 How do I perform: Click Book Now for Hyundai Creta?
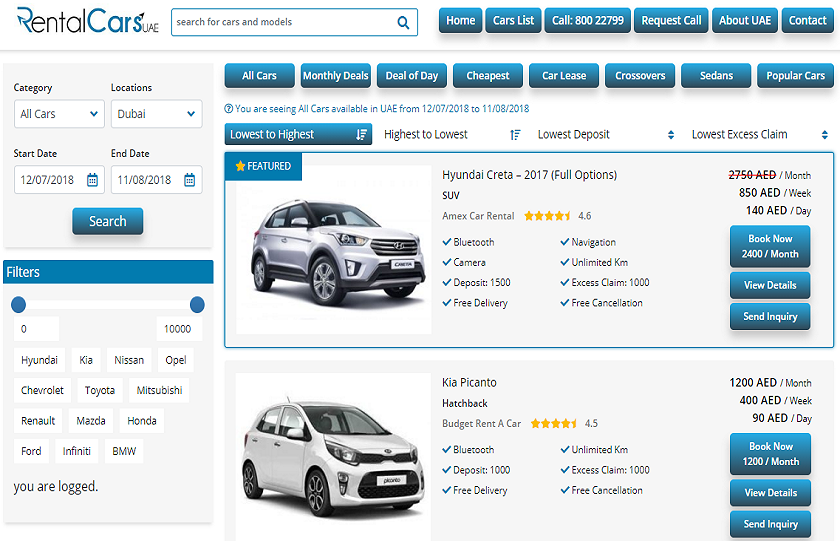(x=770, y=246)
